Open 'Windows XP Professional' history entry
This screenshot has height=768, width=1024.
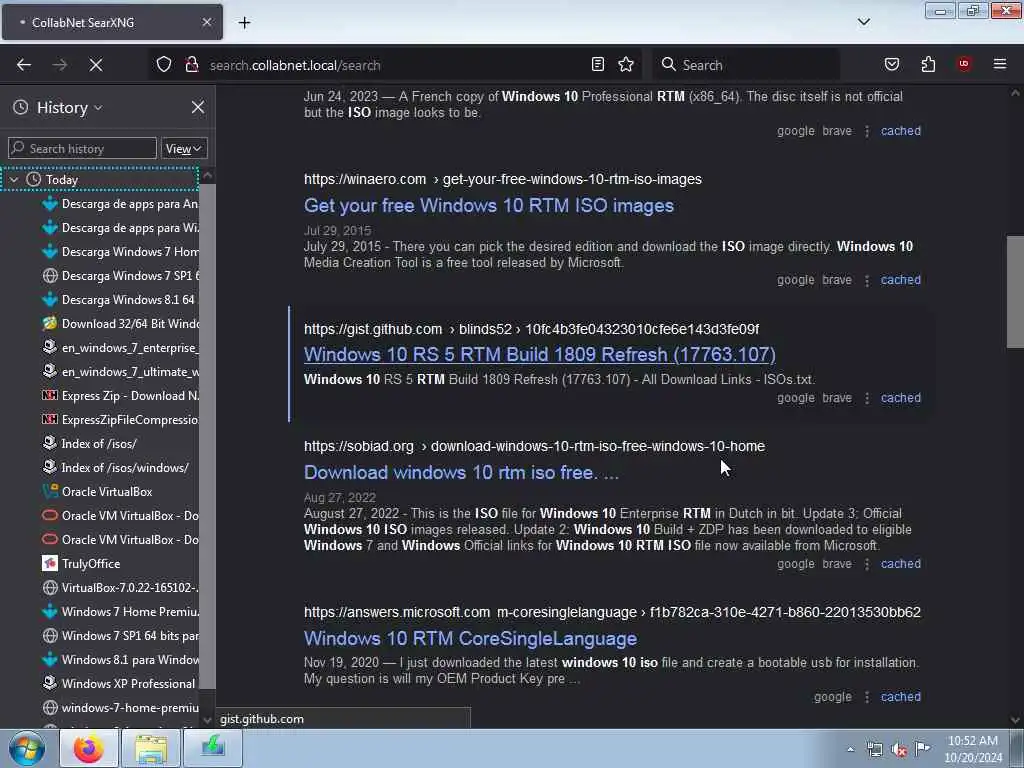[x=120, y=684]
